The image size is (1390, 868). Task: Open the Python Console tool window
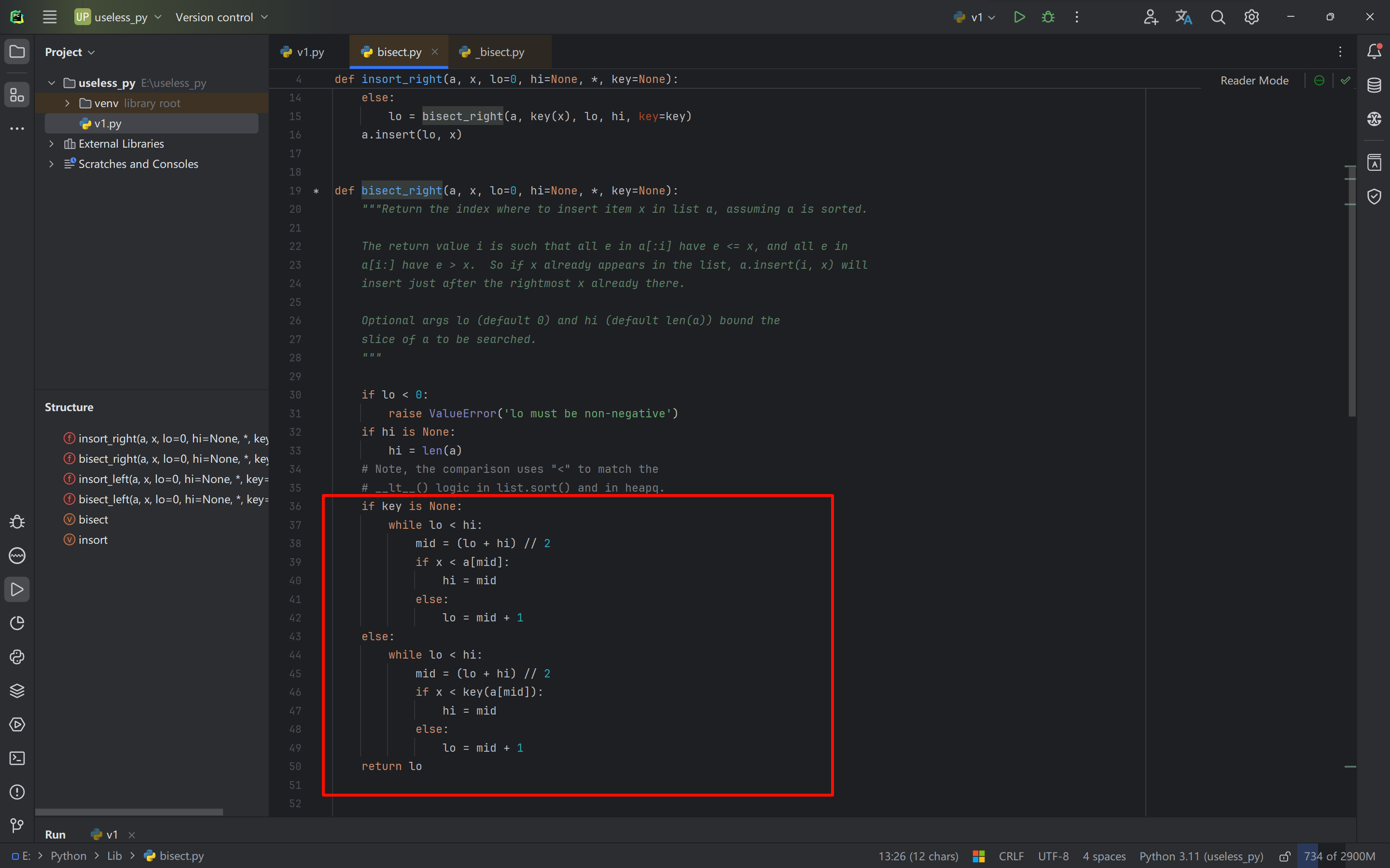click(x=17, y=657)
